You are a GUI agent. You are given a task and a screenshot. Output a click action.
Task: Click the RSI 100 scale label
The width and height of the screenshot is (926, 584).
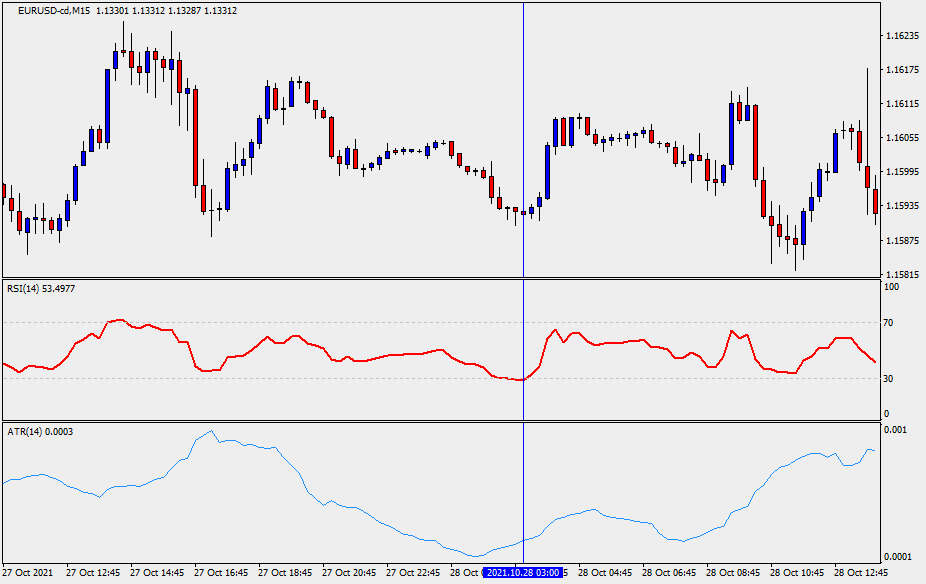pyautogui.click(x=890, y=288)
